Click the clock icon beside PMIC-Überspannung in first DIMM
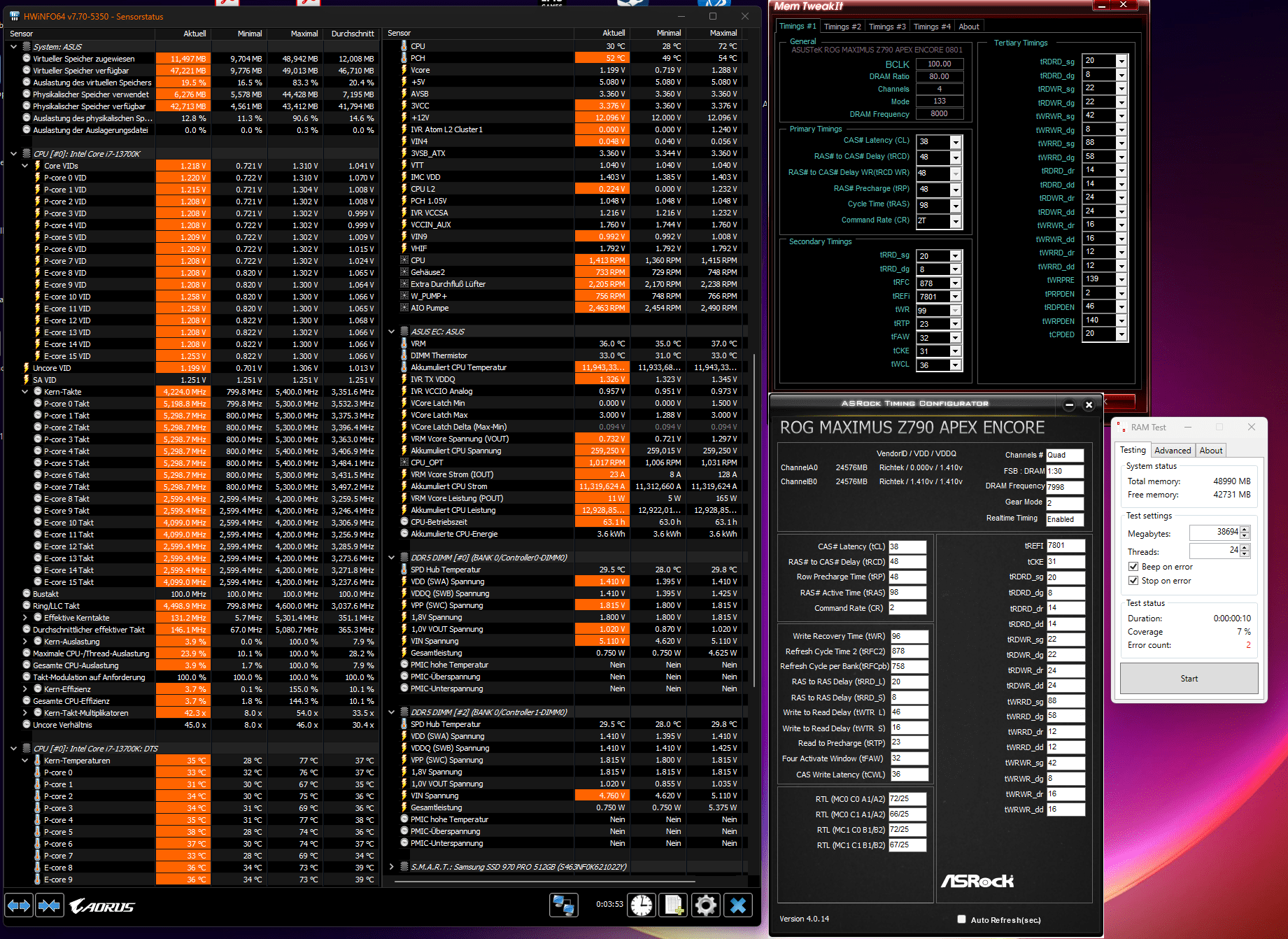This screenshot has width=1288, height=939. pos(404,677)
